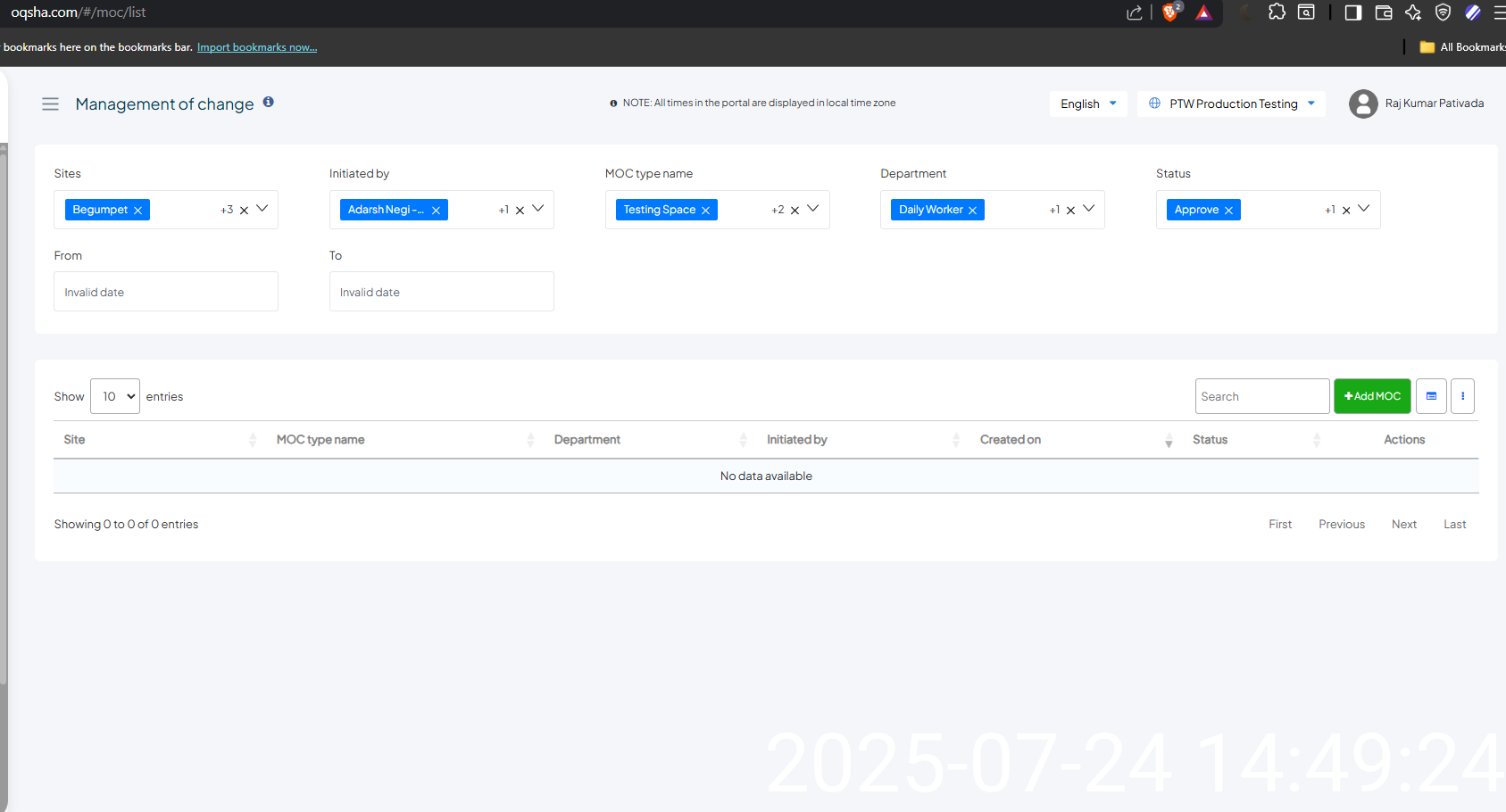Image resolution: width=1506 pixels, height=812 pixels.
Task: Click the Import bookmarks now link
Action: click(x=257, y=47)
